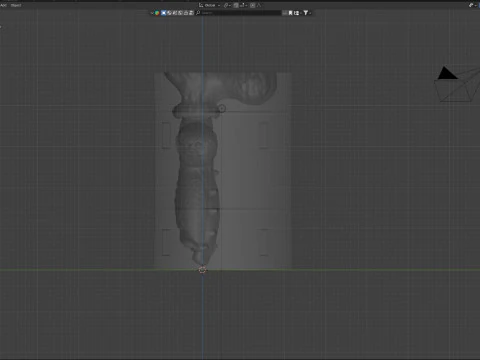
Task: Click the 3D cursor at the model base
Action: [202, 270]
